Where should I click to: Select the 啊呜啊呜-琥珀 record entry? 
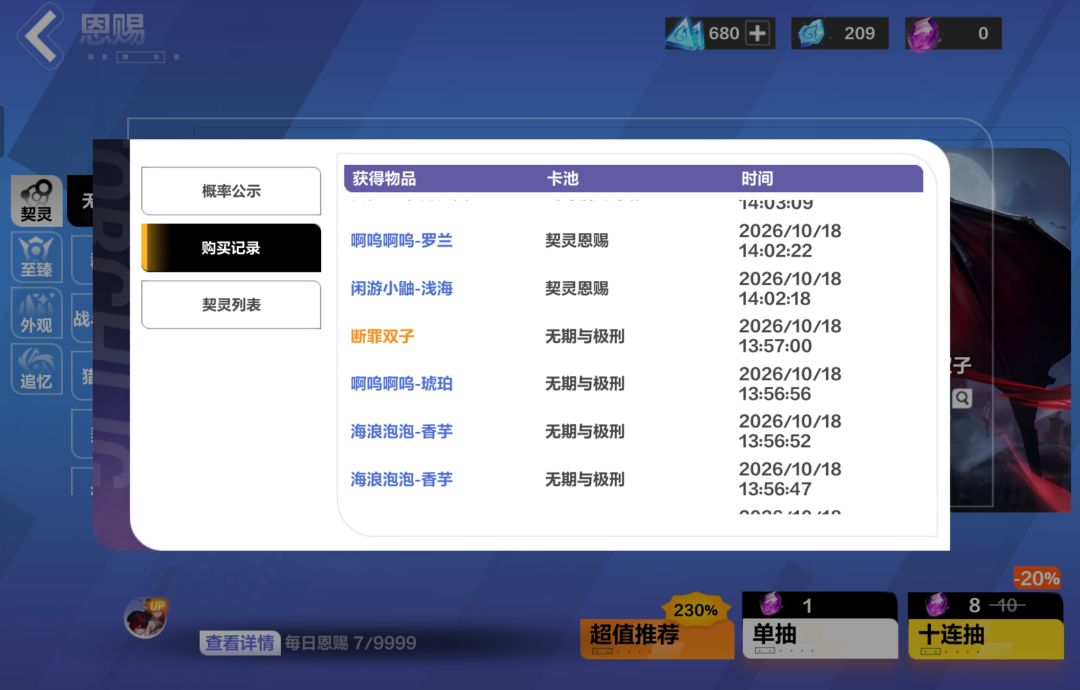point(402,384)
